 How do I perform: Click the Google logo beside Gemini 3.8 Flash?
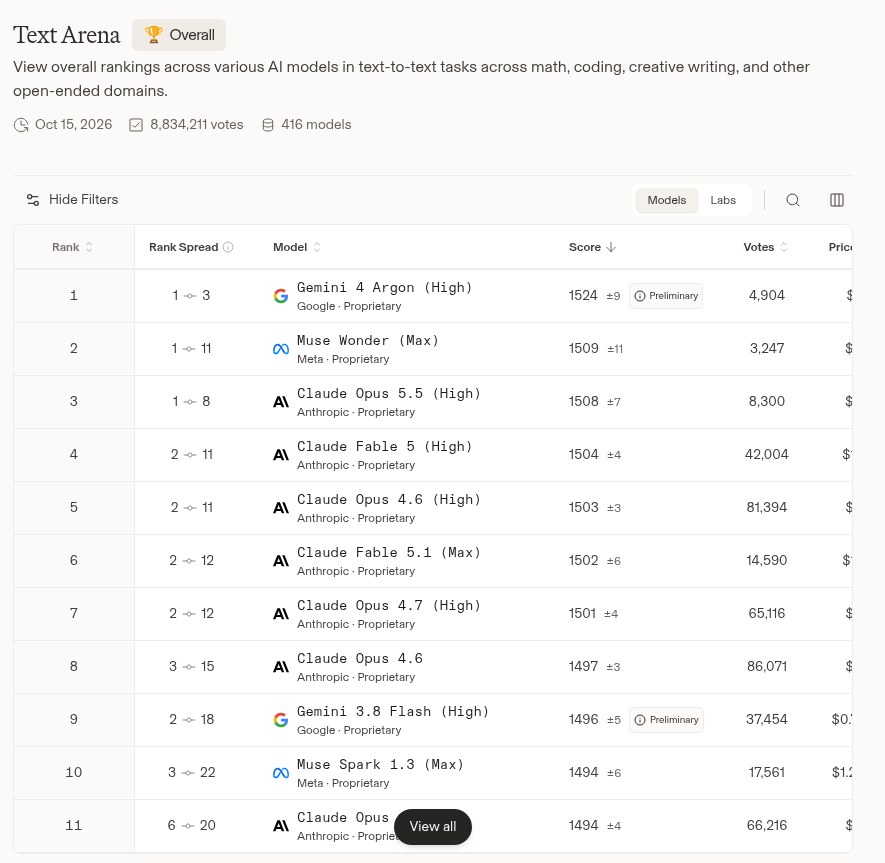(281, 720)
